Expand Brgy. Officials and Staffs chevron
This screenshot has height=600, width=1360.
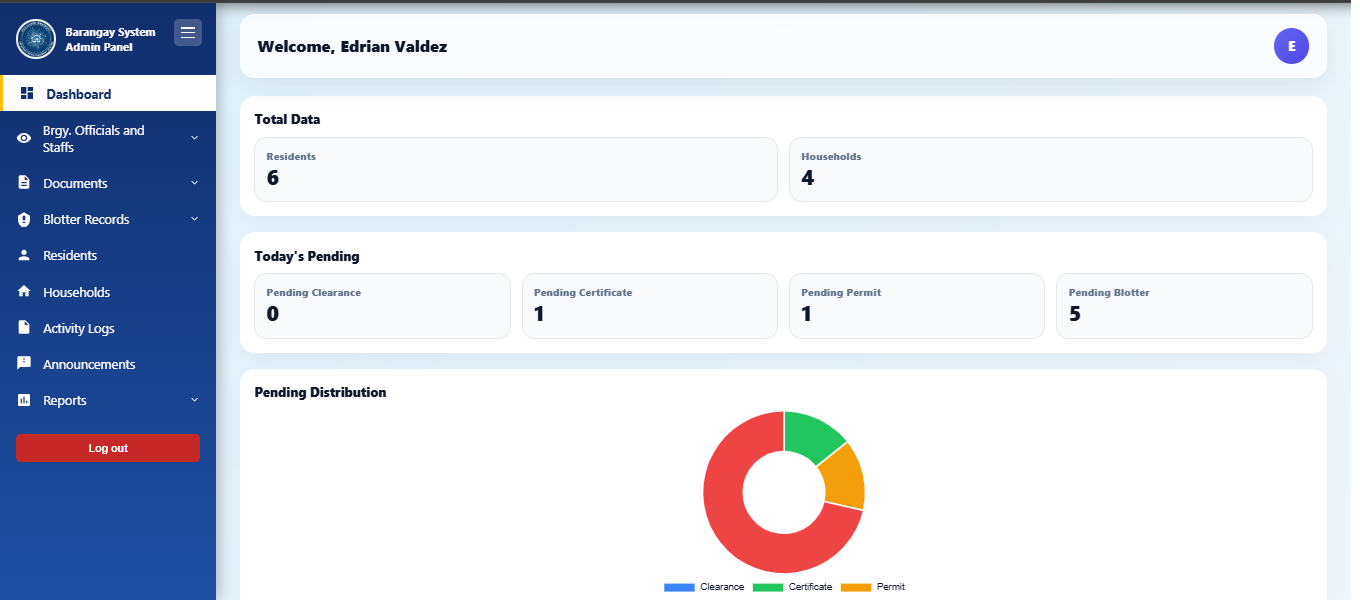[x=194, y=137]
